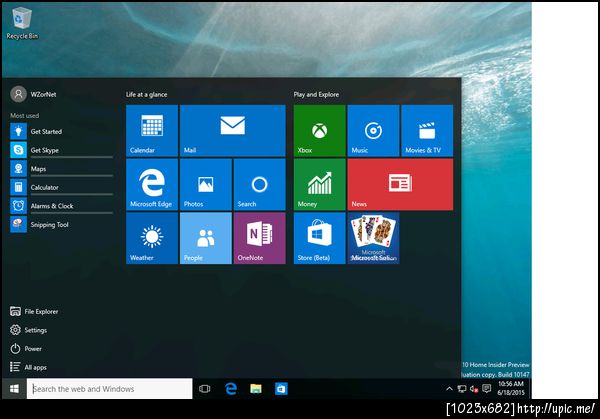Image resolution: width=600 pixels, height=419 pixels.
Task: Launch the OneNote tile
Action: [259, 238]
